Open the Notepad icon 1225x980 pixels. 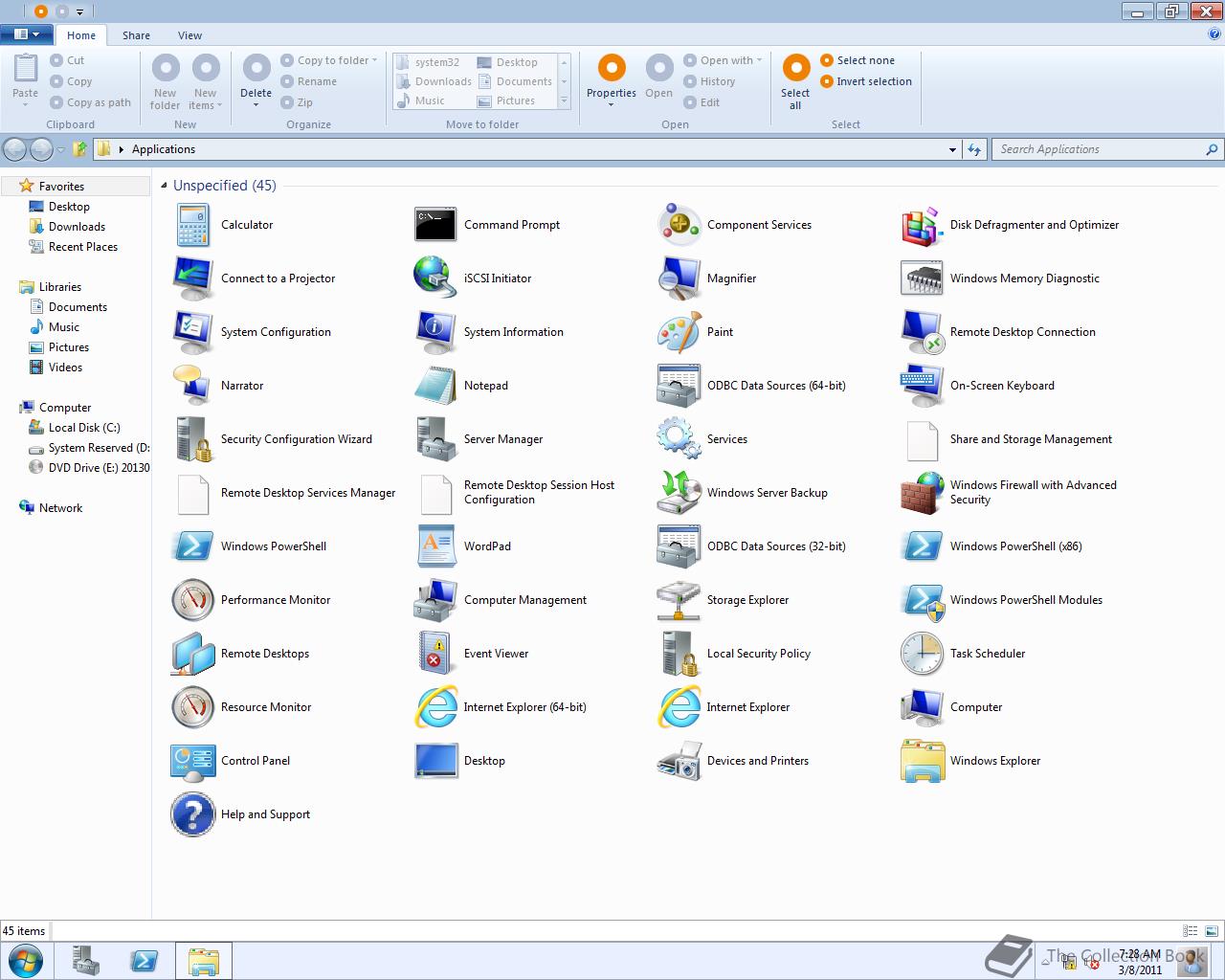click(435, 386)
